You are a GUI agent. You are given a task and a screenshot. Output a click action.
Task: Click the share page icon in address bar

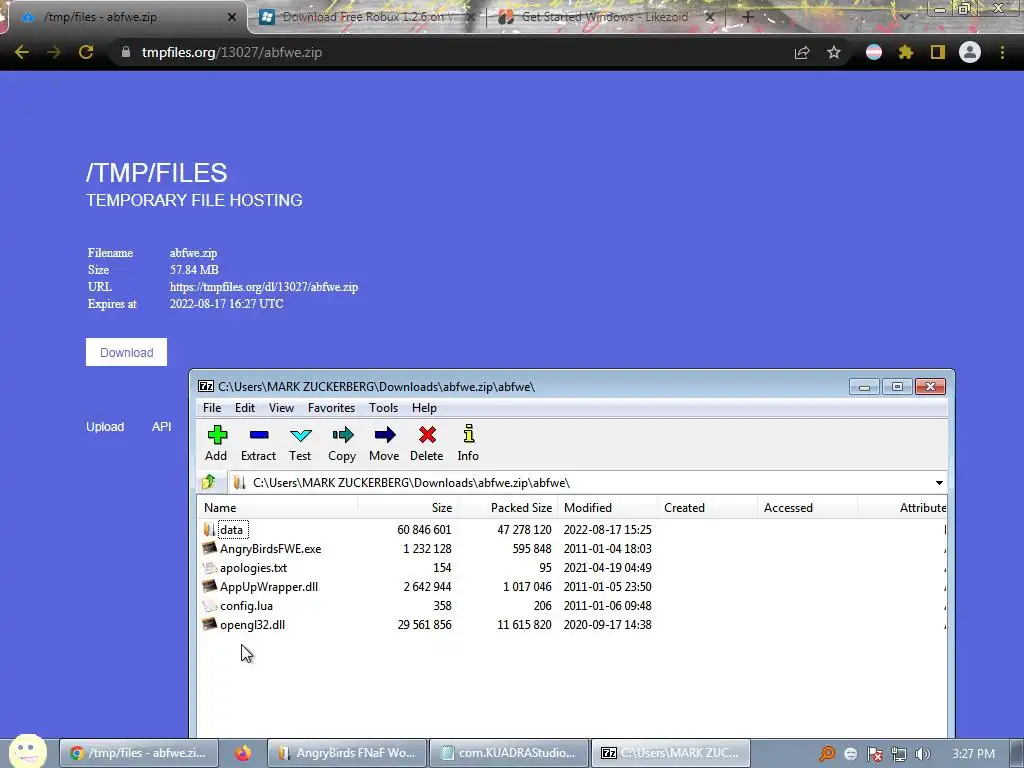(802, 52)
